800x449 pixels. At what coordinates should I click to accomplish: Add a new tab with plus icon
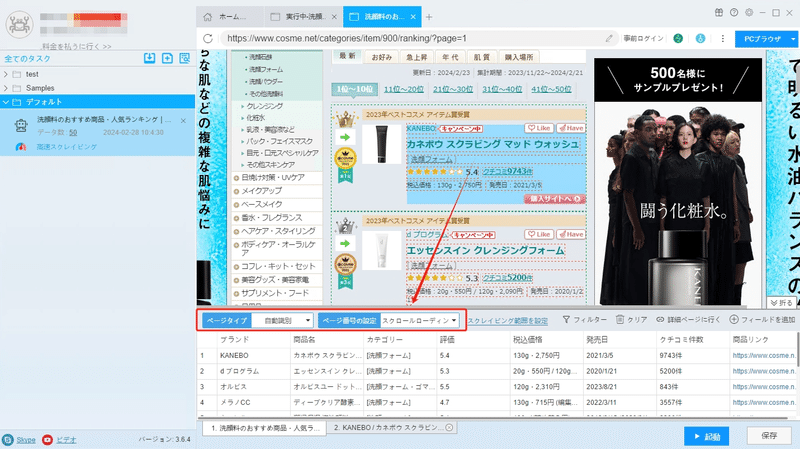coord(429,17)
